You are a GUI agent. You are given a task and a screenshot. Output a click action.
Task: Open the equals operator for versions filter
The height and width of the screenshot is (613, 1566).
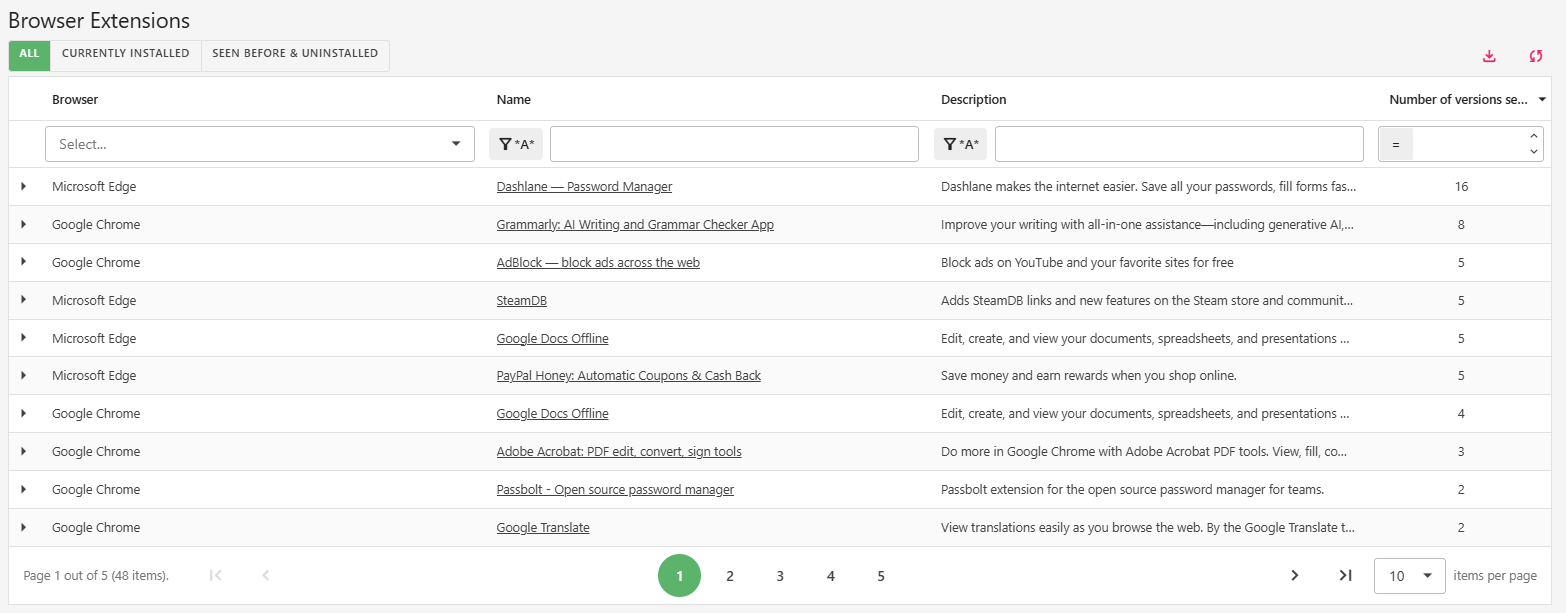tap(1396, 144)
